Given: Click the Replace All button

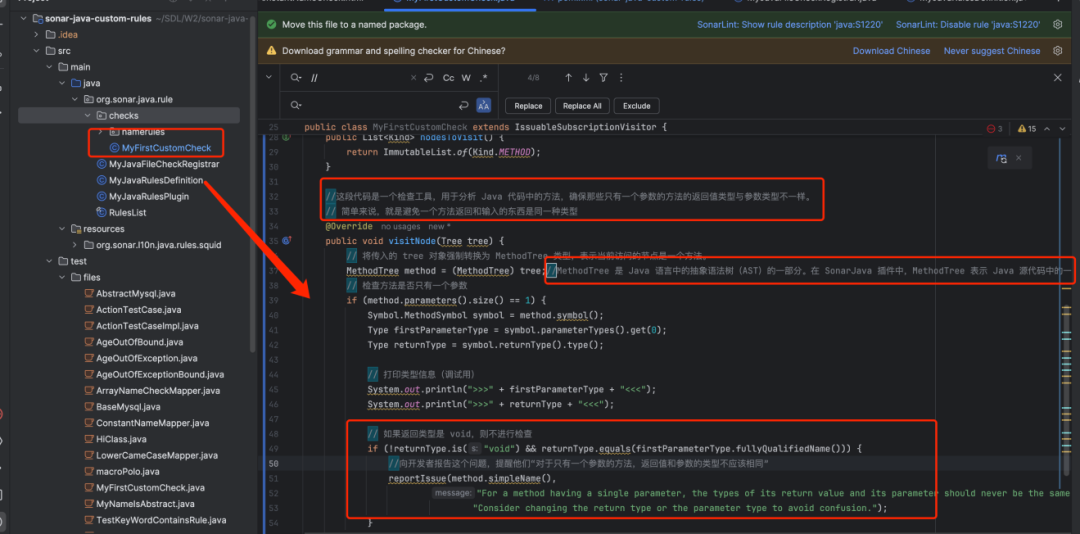Looking at the screenshot, I should [x=582, y=105].
